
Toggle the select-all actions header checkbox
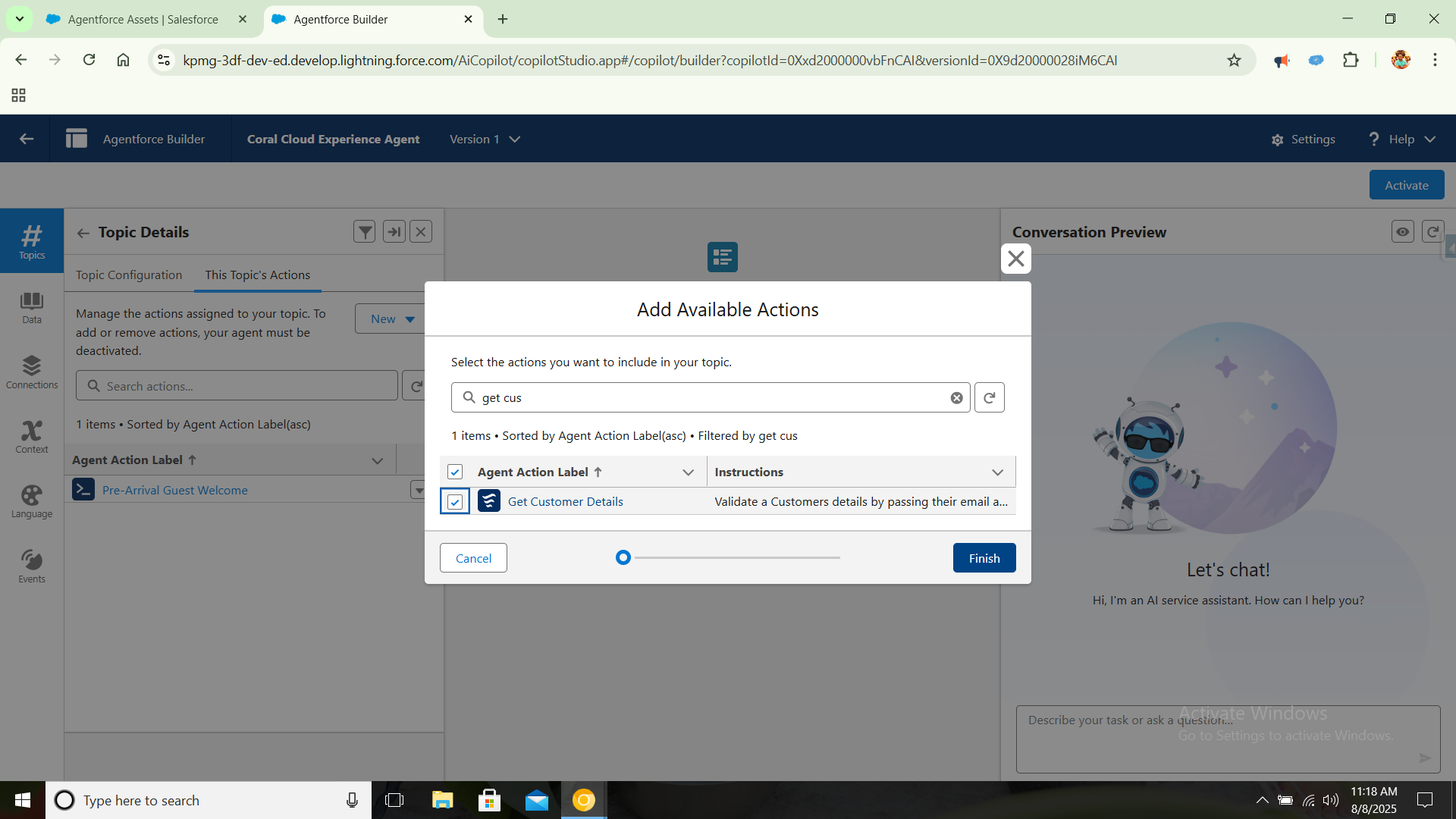pos(455,472)
